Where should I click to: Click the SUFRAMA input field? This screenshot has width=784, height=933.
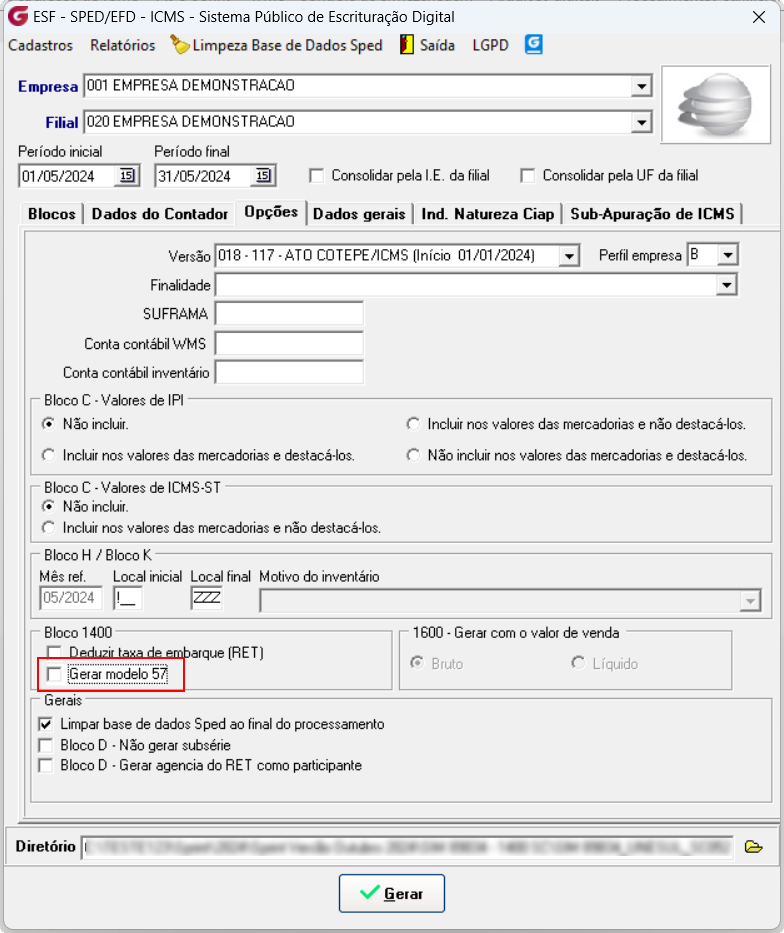(289, 314)
